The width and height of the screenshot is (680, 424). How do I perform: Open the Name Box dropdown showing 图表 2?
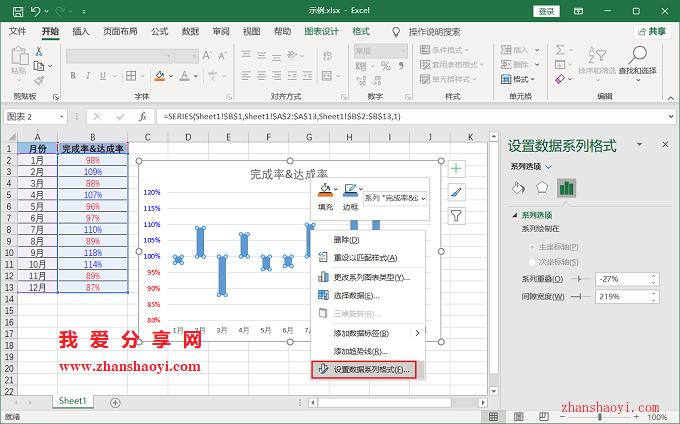[x=62, y=117]
